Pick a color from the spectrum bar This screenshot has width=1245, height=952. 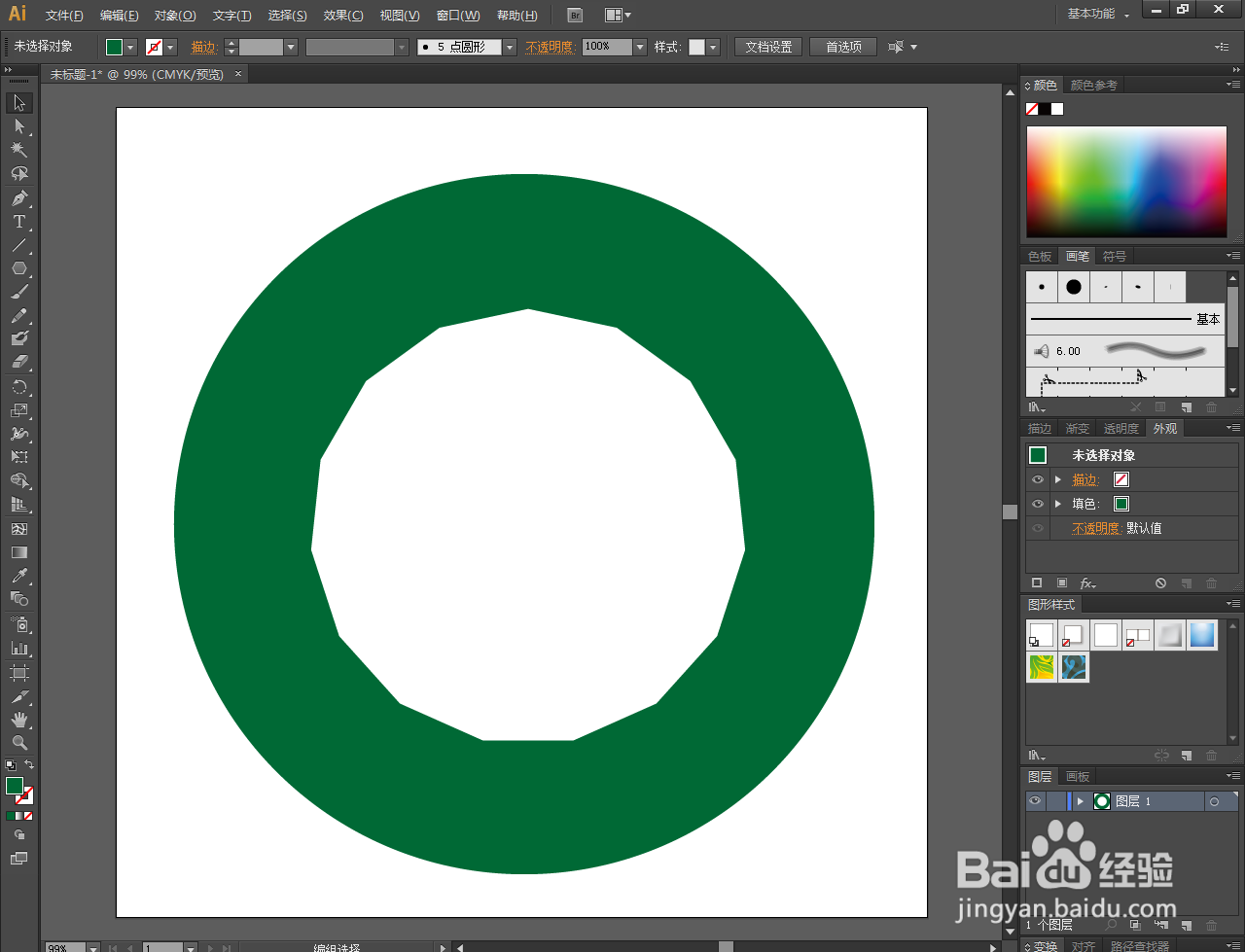click(1126, 181)
